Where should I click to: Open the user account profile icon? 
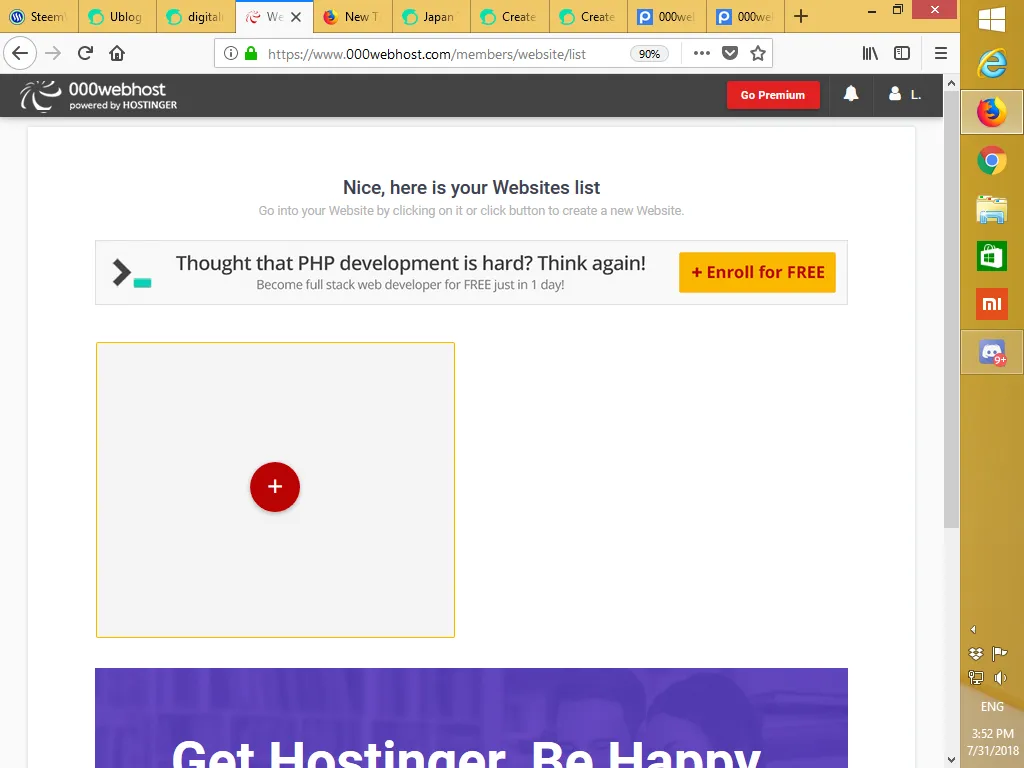click(x=895, y=95)
